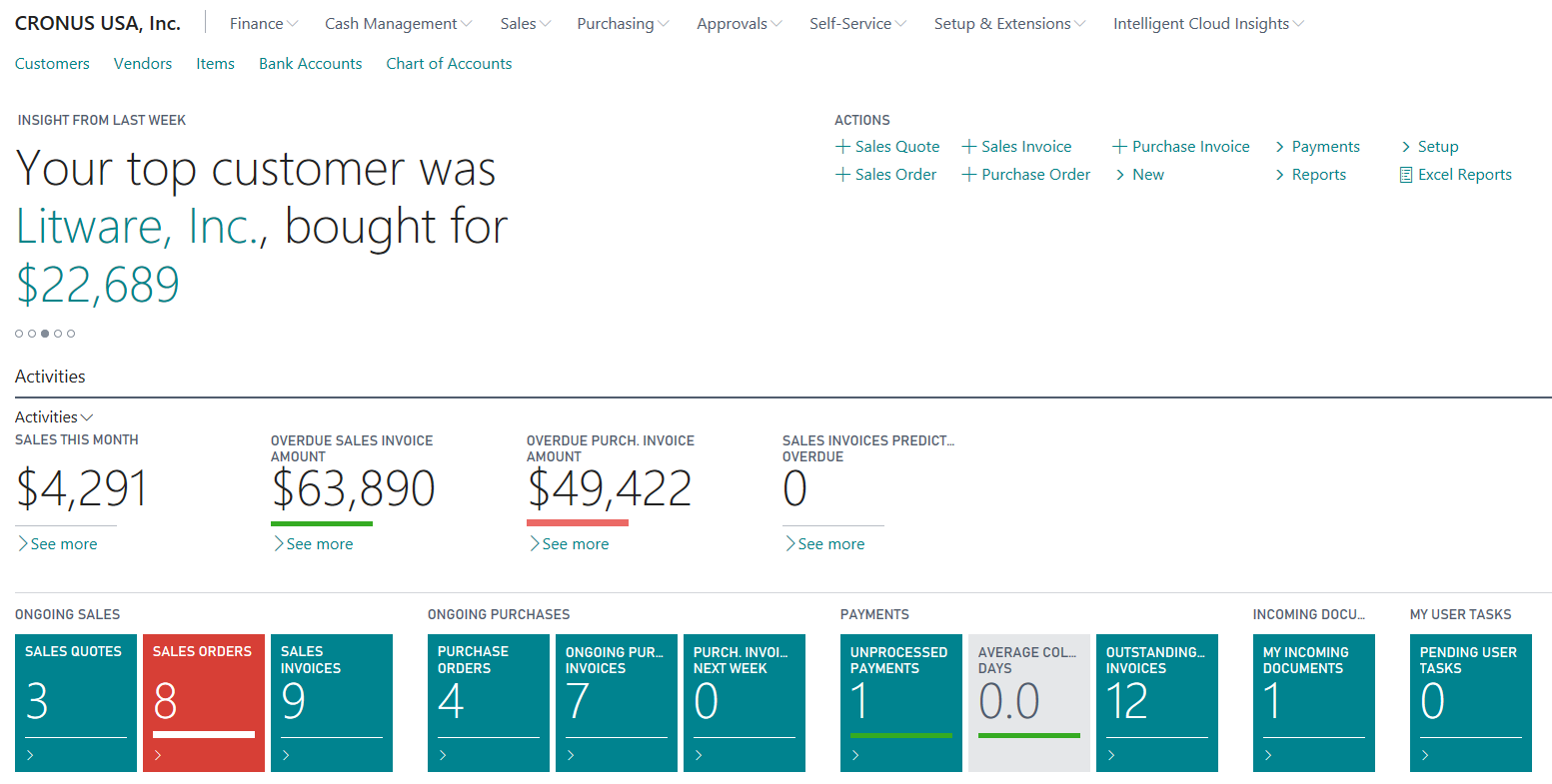
Task: Click the Litware, Inc. customer link
Action: [138, 227]
